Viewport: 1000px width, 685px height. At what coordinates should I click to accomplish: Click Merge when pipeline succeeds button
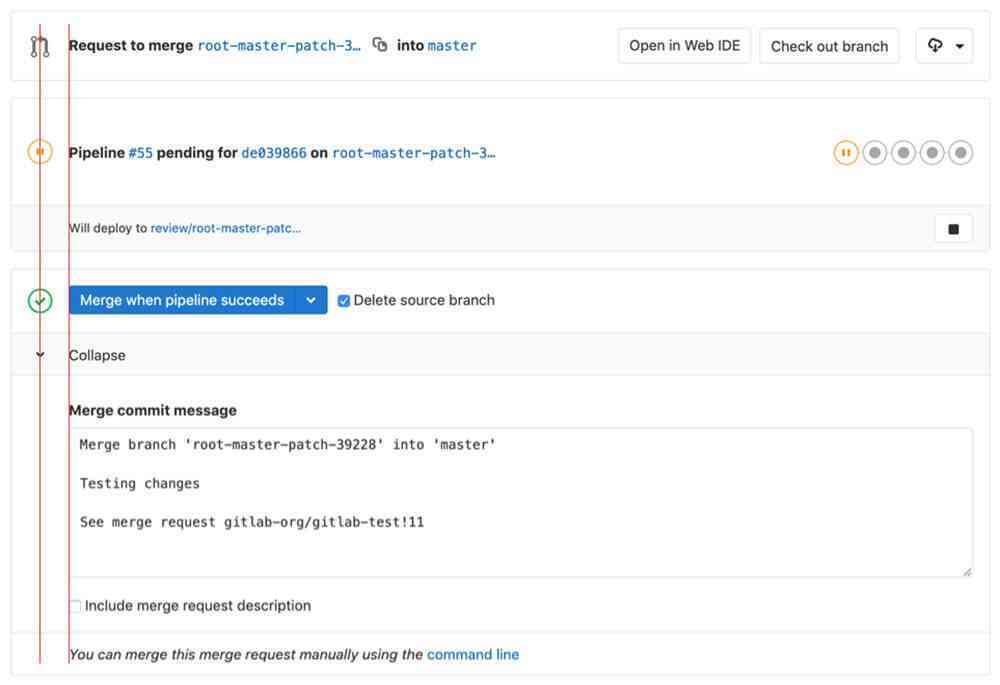coord(182,300)
